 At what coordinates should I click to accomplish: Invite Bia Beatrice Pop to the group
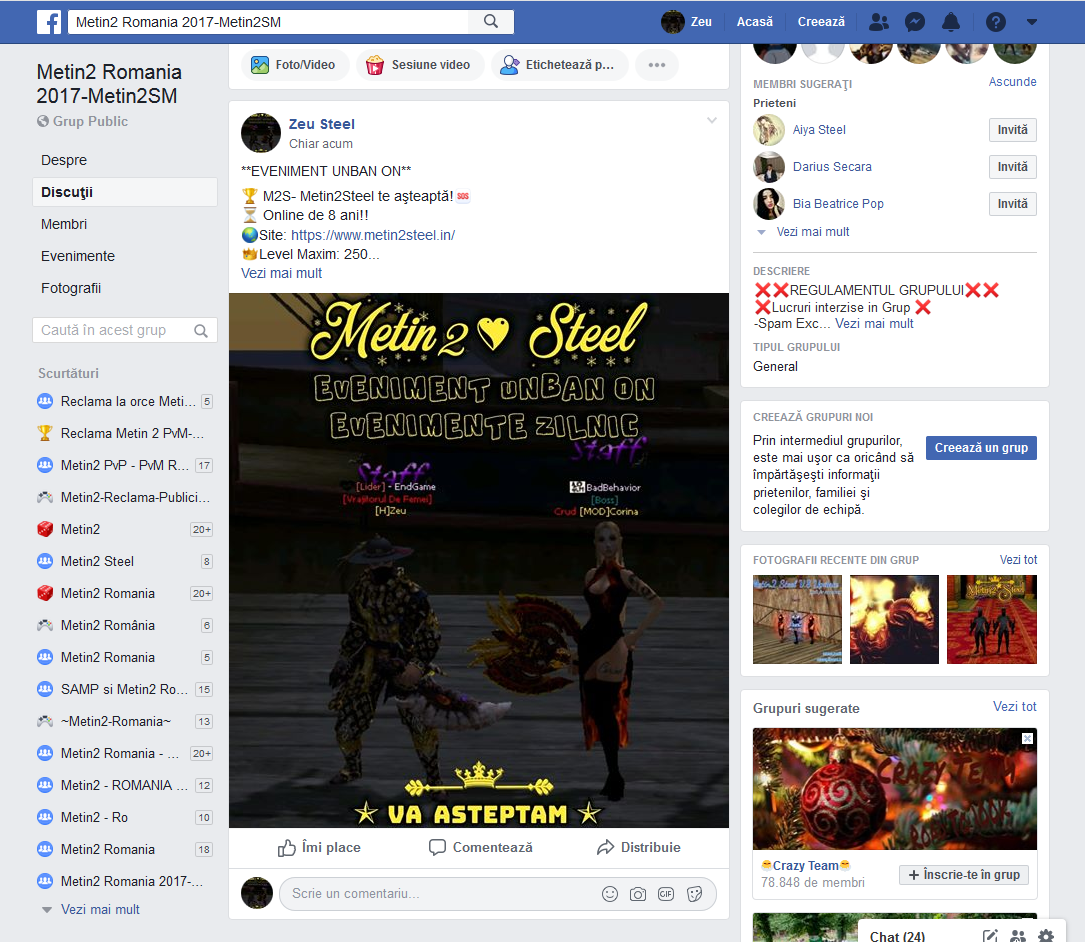[x=1012, y=203]
